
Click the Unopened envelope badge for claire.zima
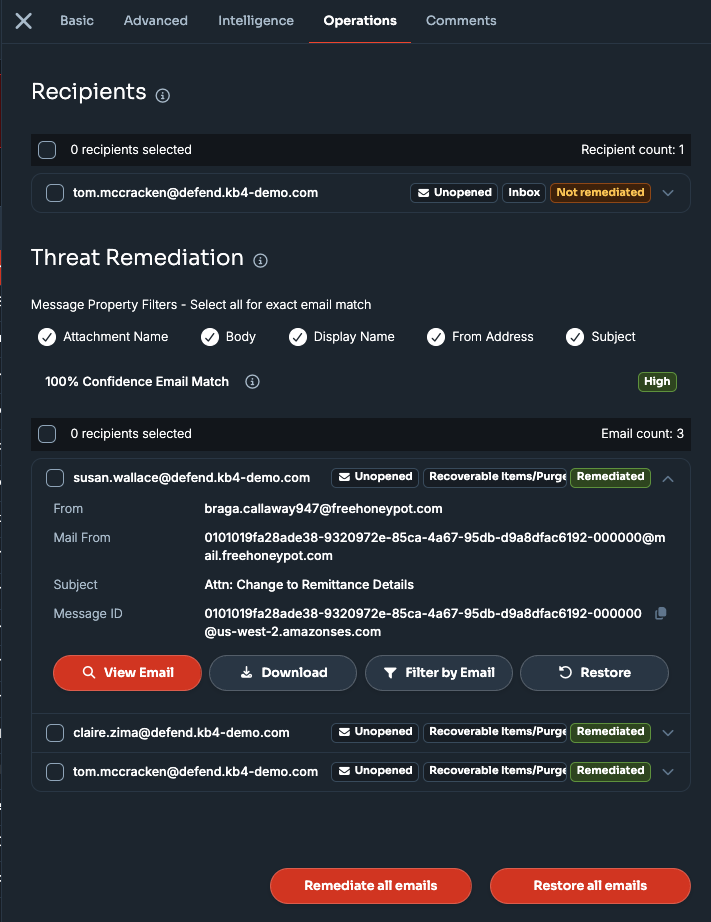pyautogui.click(x=375, y=732)
